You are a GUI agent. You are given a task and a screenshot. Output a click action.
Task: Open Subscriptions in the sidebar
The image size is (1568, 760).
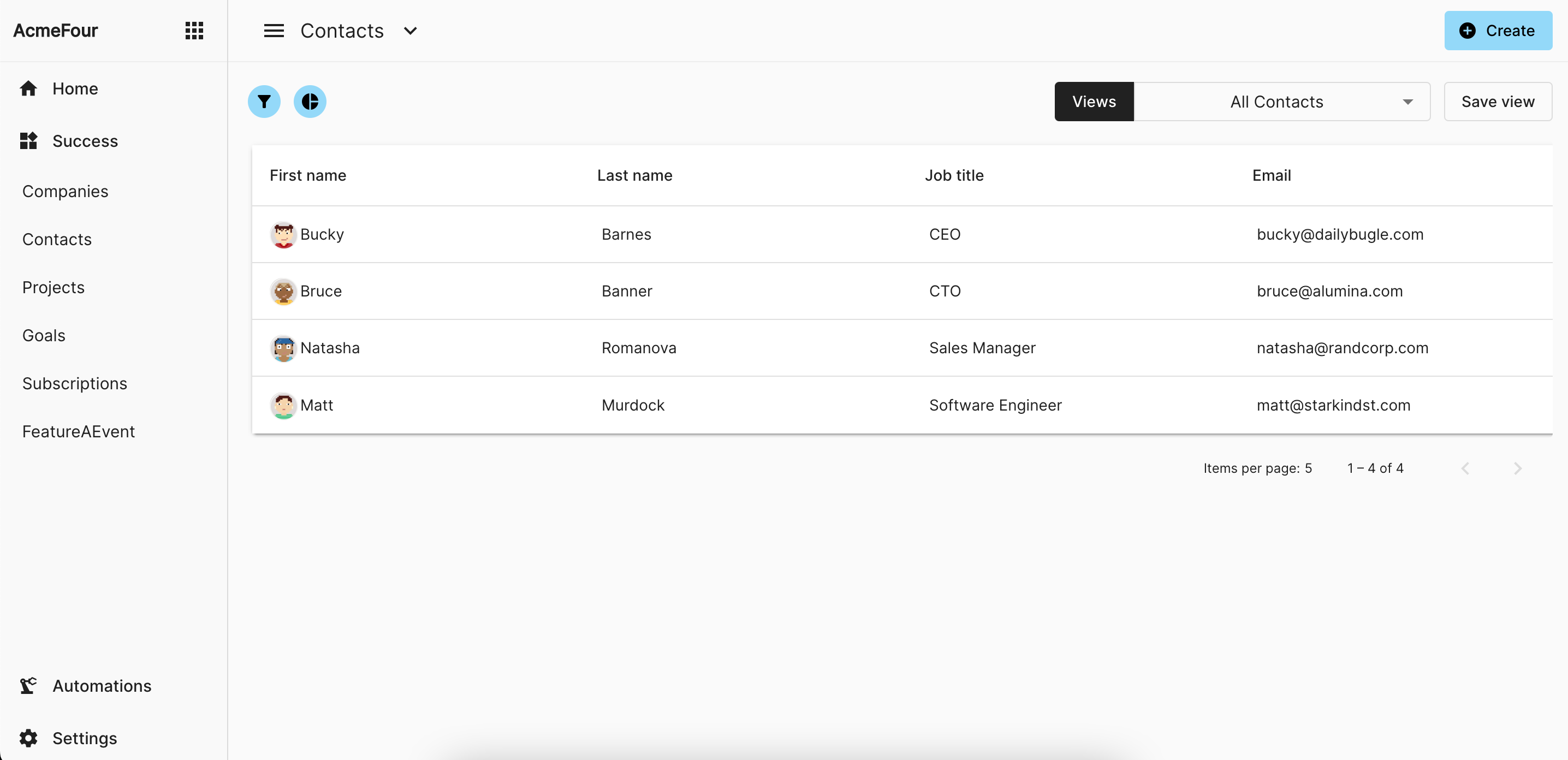point(74,384)
